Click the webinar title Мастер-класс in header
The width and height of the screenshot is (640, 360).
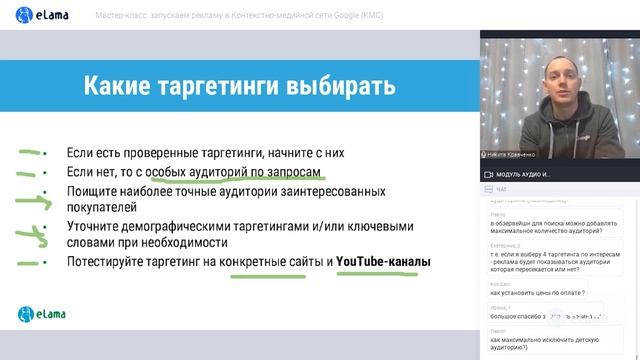(x=239, y=16)
